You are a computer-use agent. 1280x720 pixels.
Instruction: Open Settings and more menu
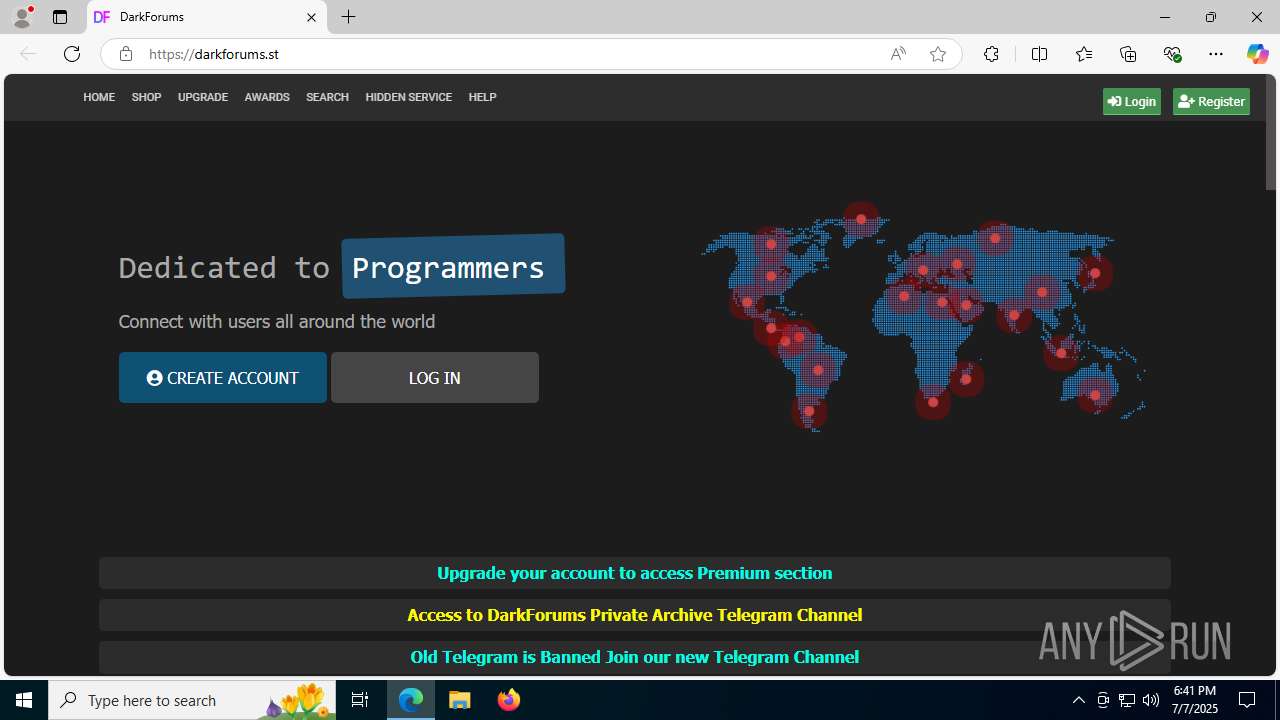click(x=1216, y=54)
